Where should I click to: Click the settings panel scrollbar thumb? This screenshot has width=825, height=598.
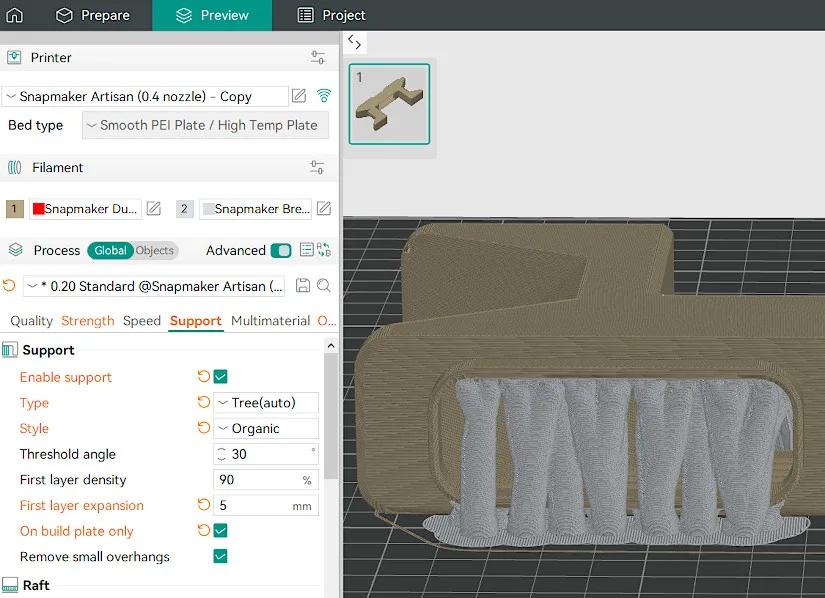click(331, 415)
